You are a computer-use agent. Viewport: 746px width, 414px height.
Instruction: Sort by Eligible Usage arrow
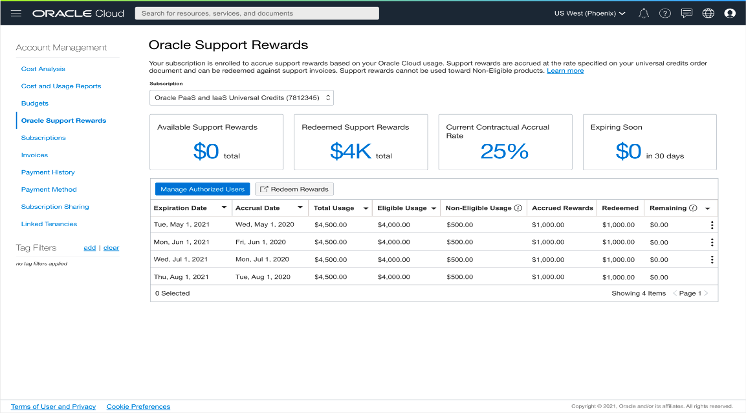pyautogui.click(x=433, y=208)
